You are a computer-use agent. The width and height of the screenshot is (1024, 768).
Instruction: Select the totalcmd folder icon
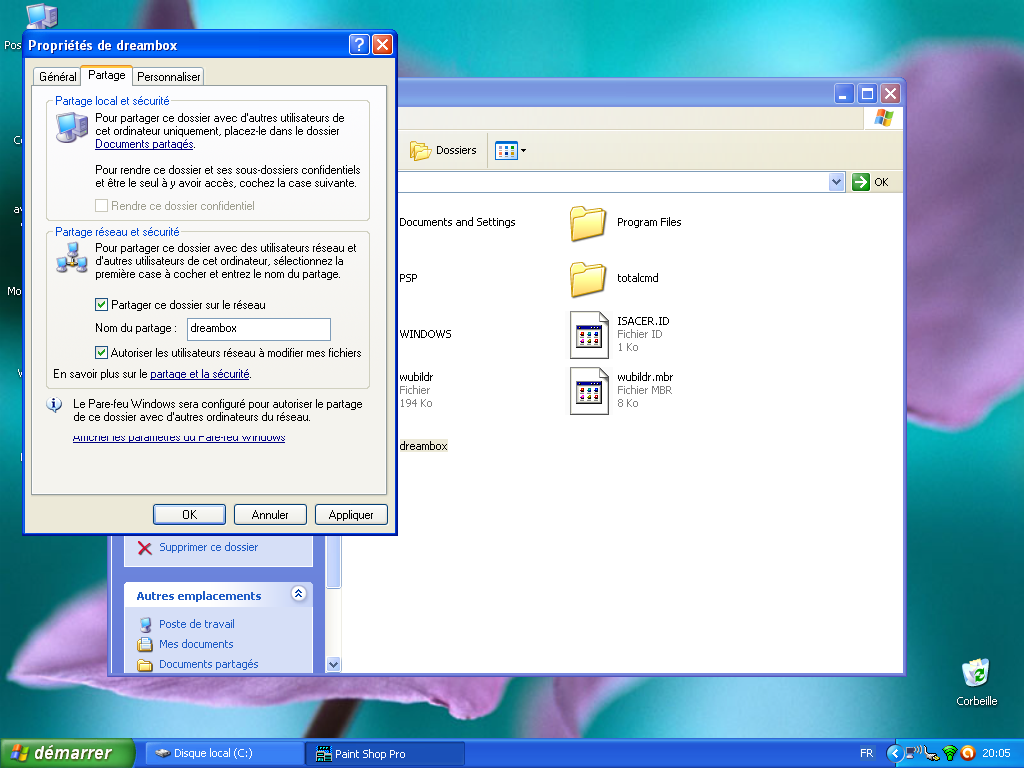pos(588,279)
